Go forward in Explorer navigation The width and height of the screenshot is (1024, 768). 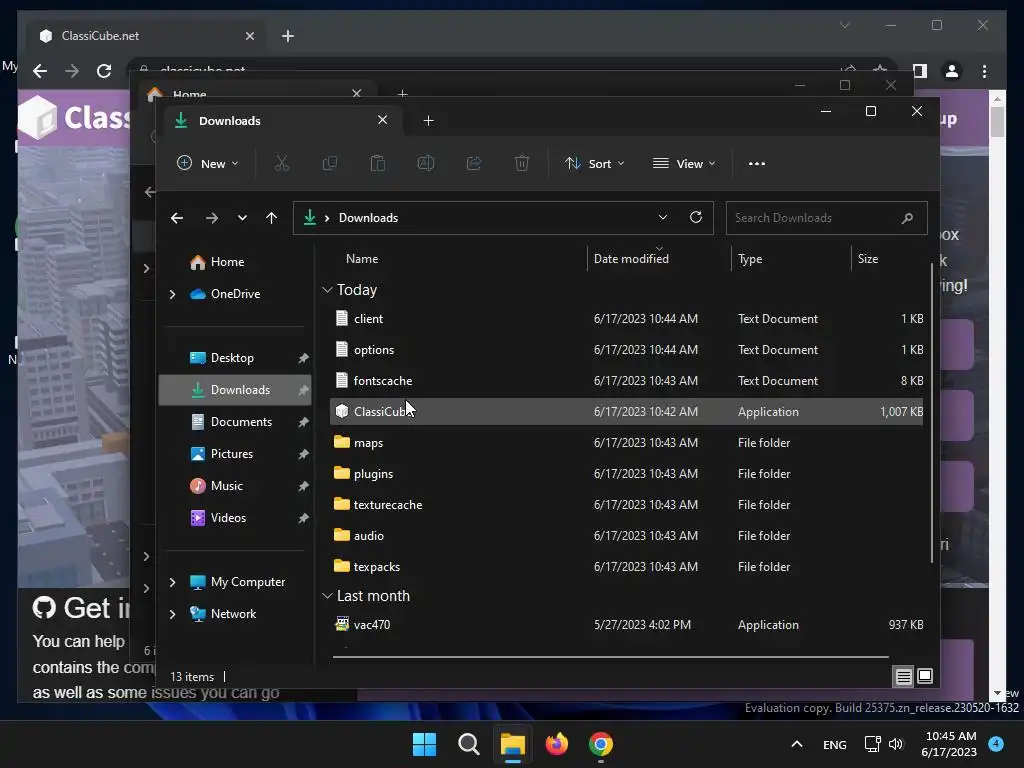click(212, 218)
